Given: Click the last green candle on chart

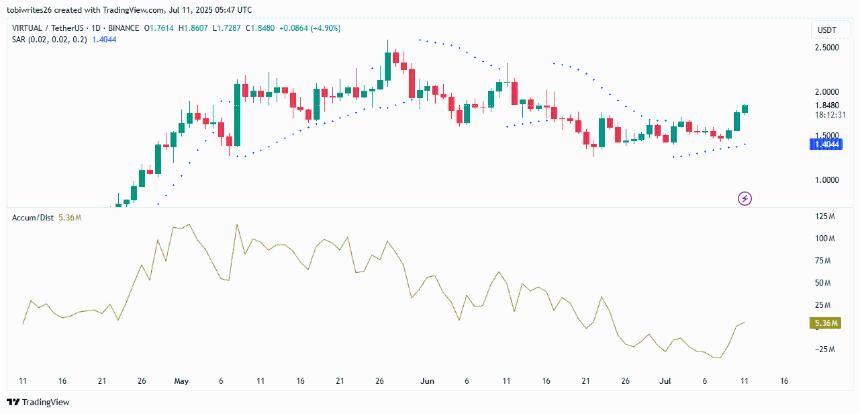Looking at the screenshot, I should pos(746,108).
